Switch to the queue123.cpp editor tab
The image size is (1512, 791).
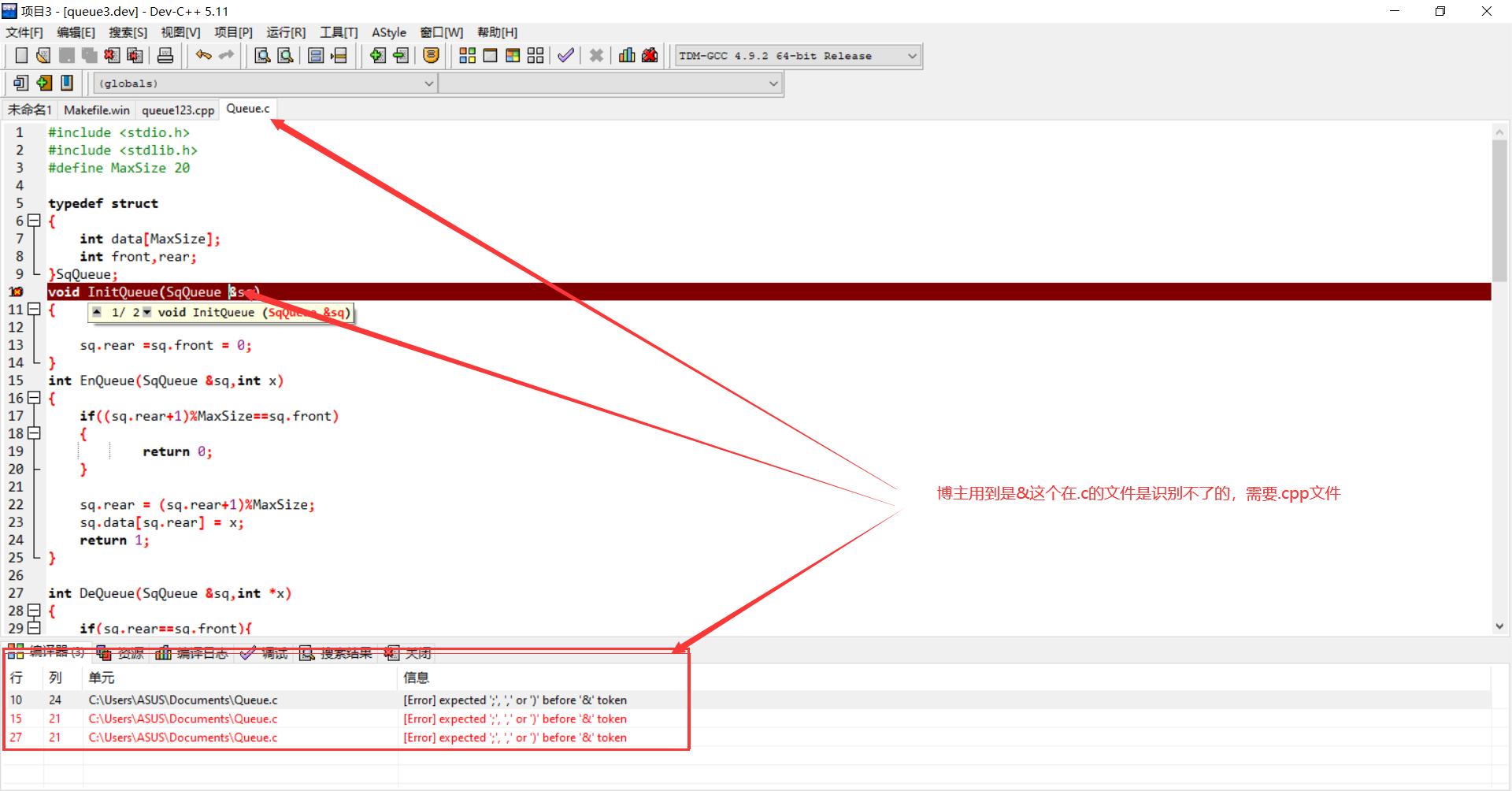click(x=178, y=110)
